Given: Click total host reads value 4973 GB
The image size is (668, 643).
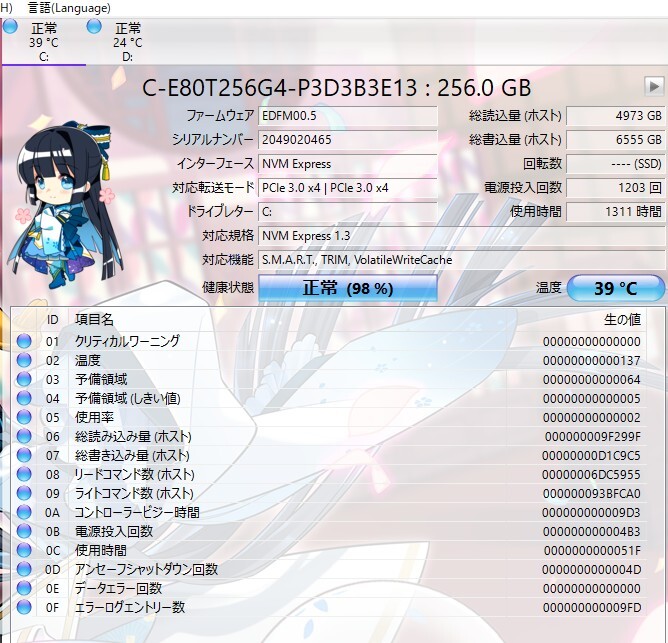Looking at the screenshot, I should pos(616,116).
